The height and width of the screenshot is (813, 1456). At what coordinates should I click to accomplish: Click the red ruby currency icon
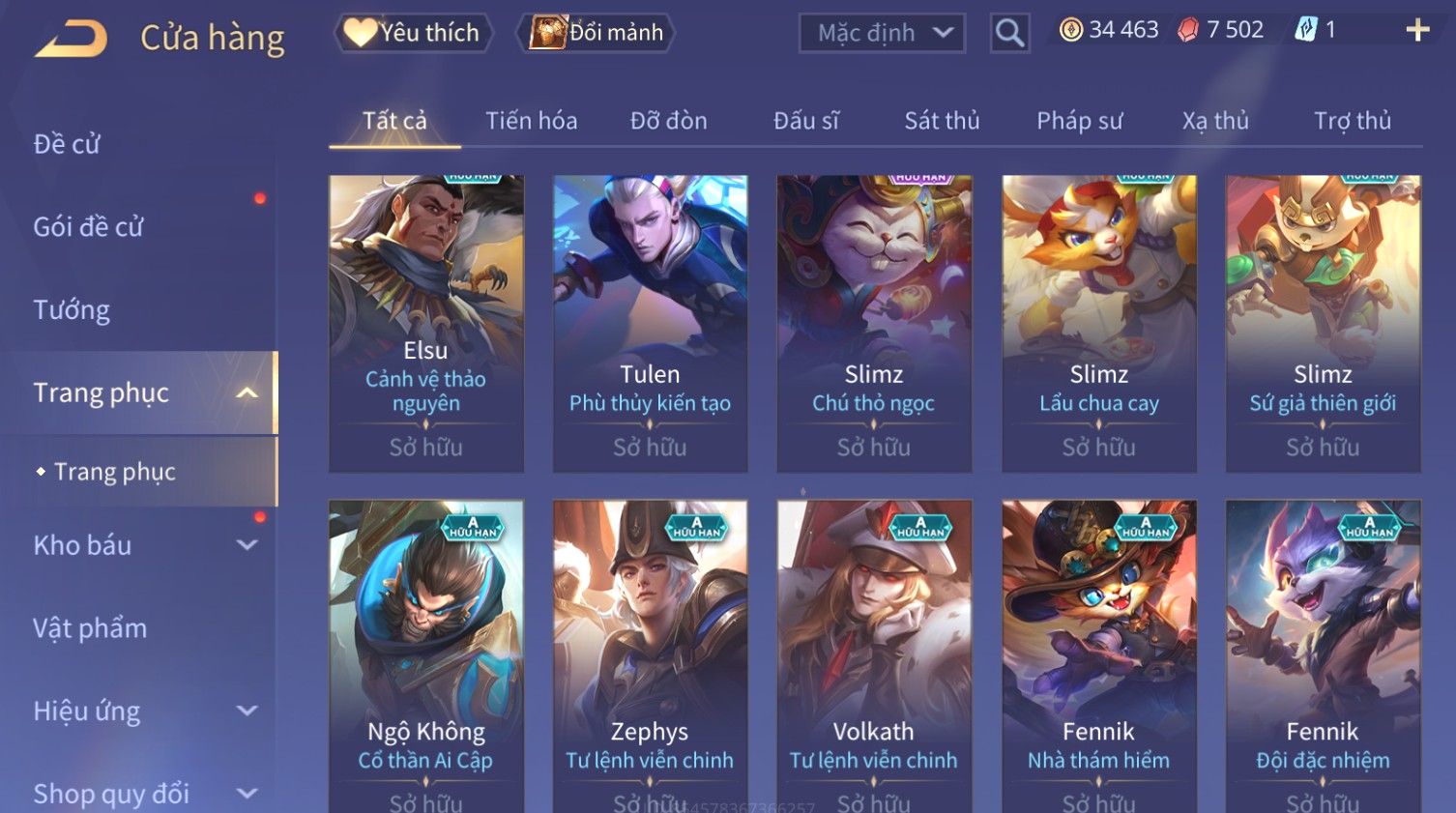pyautogui.click(x=1187, y=31)
